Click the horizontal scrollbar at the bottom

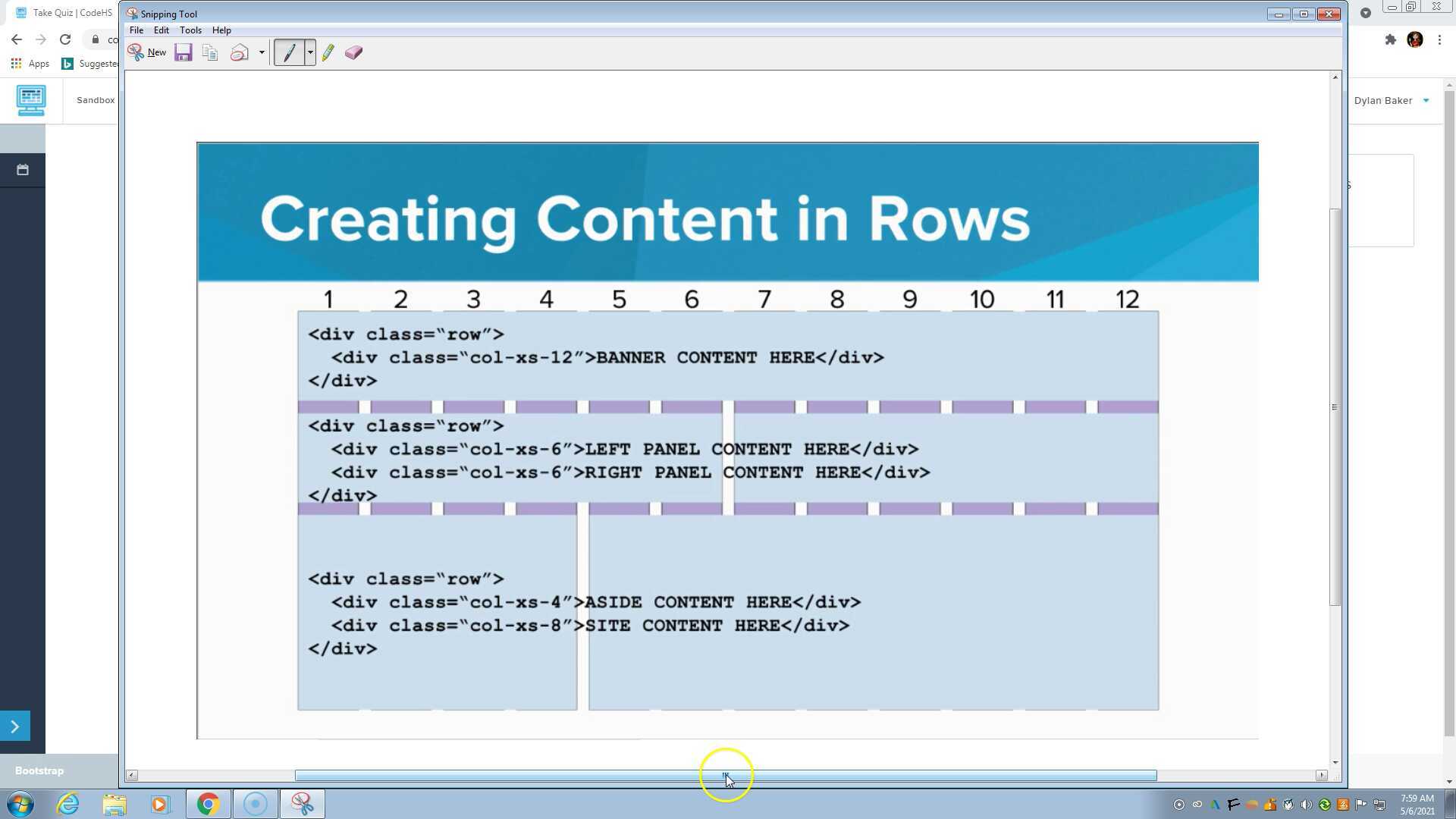click(x=726, y=776)
